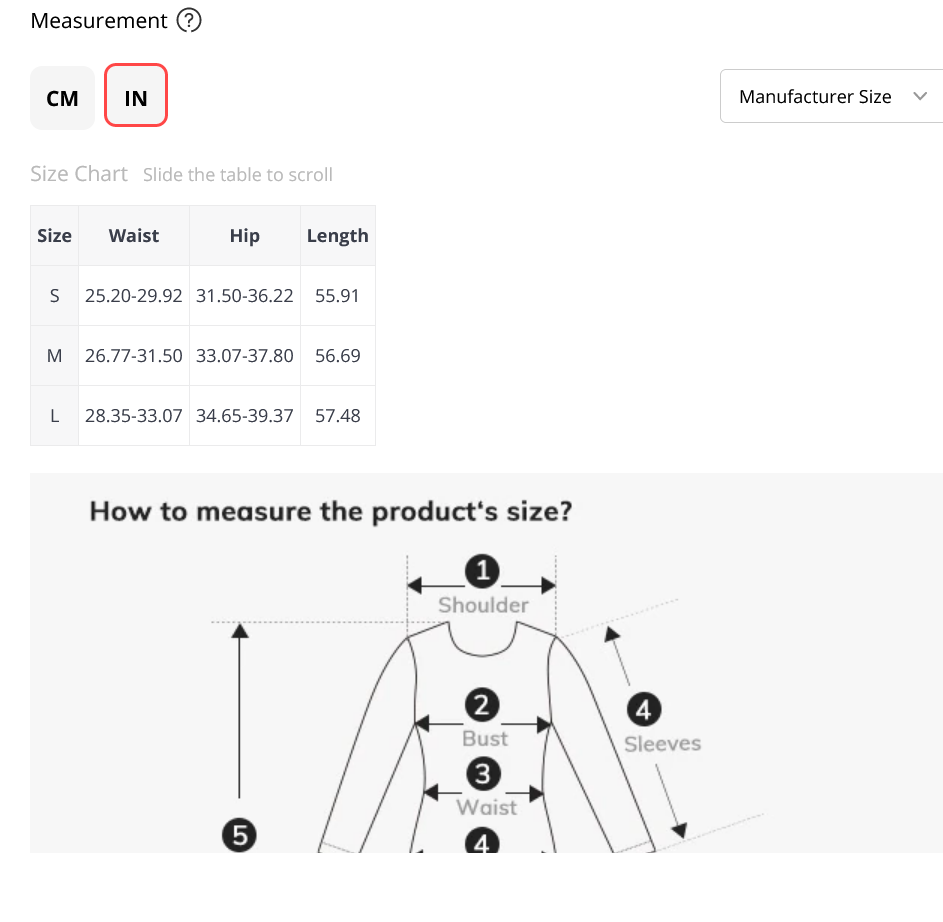Click the number 5 length marker

239,835
